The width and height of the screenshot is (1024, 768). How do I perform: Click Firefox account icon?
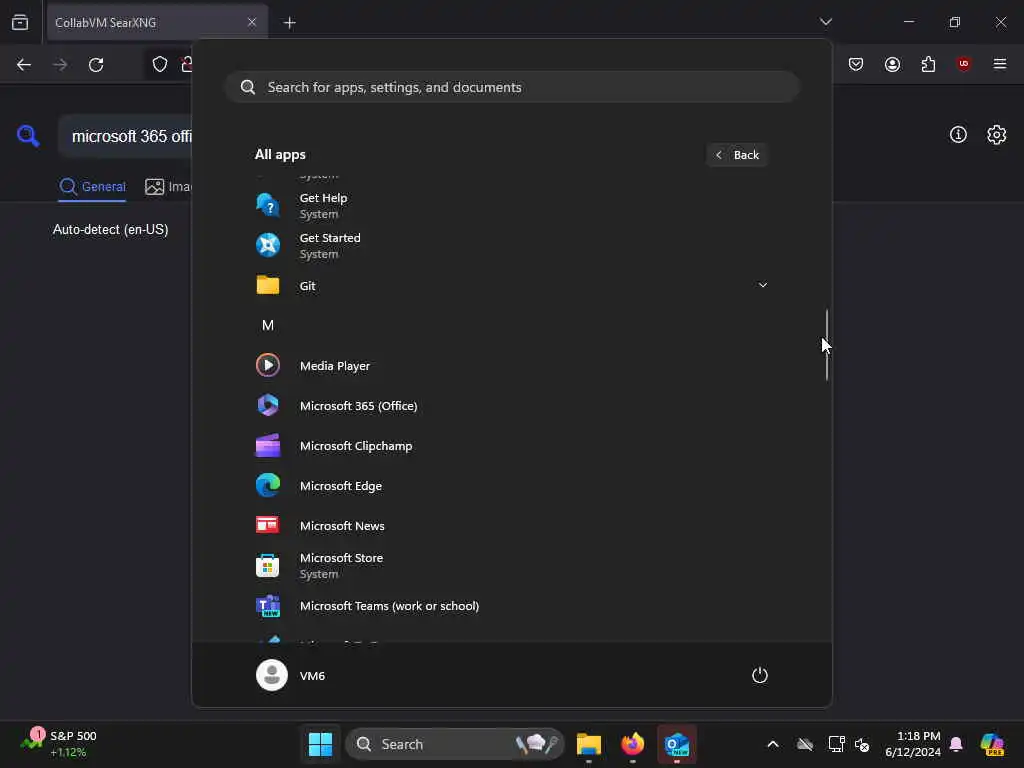pyautogui.click(x=892, y=64)
